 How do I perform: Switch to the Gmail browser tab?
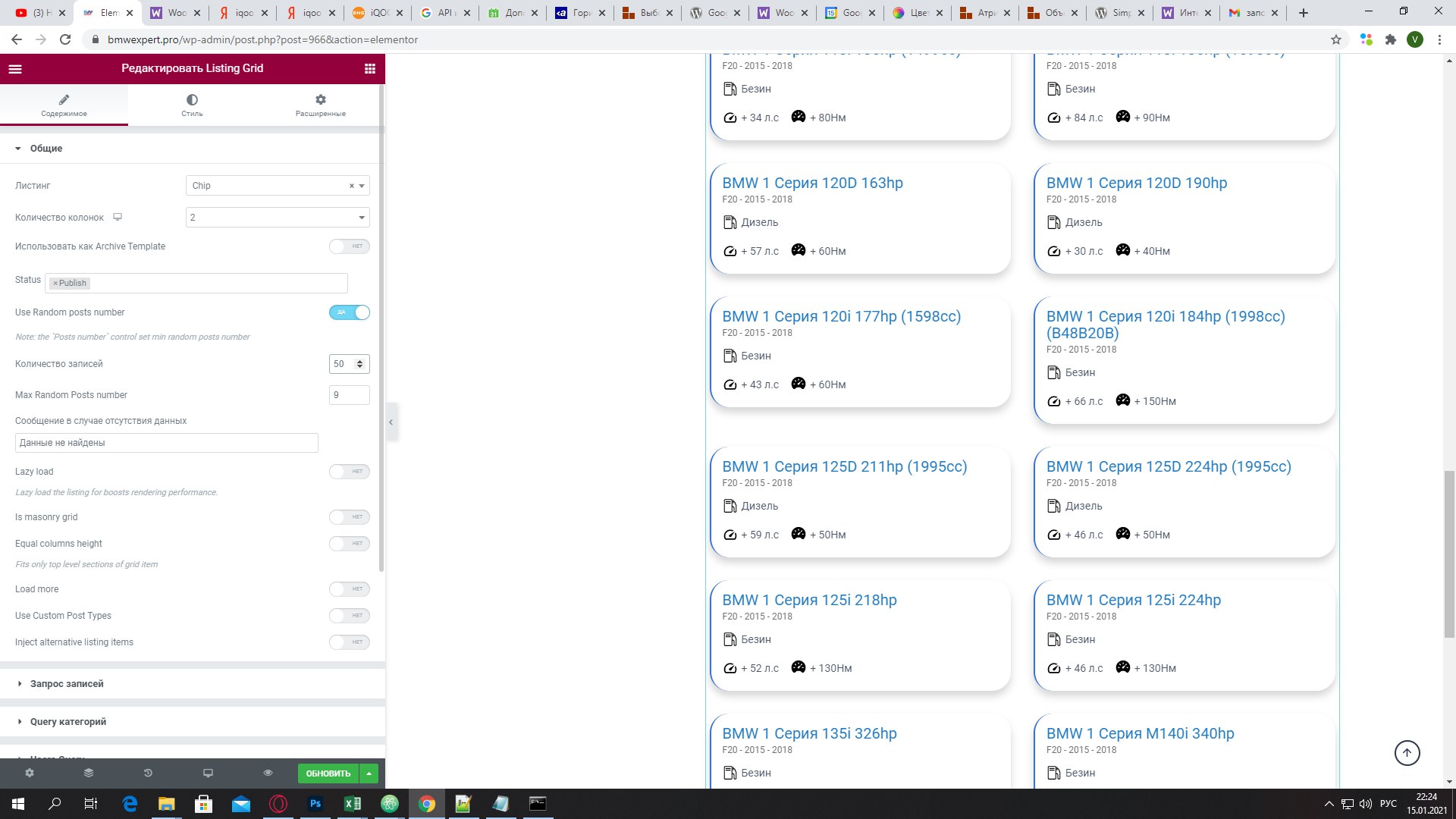coord(1253,13)
